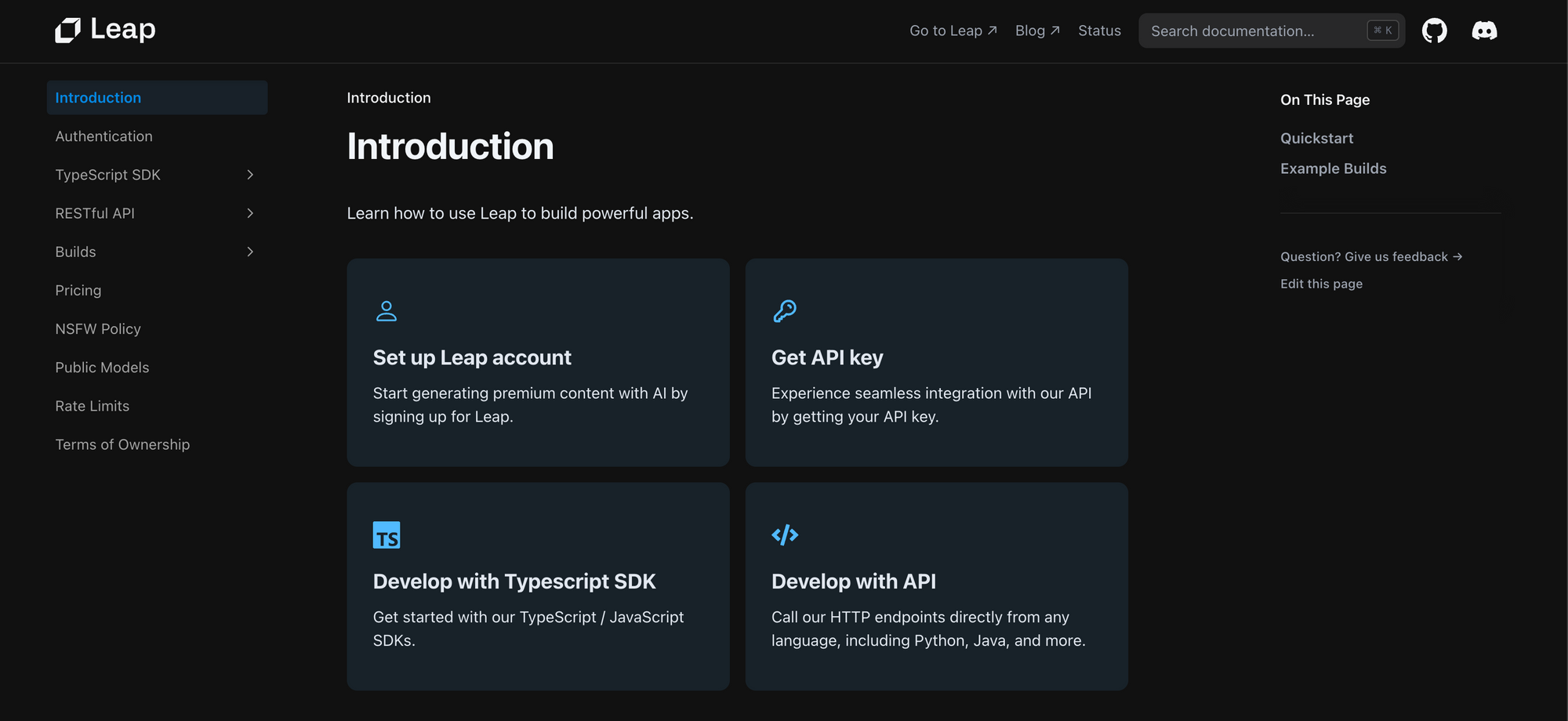Focus the Search documentation field
The height and width of the screenshot is (721, 1568).
pos(1272,31)
